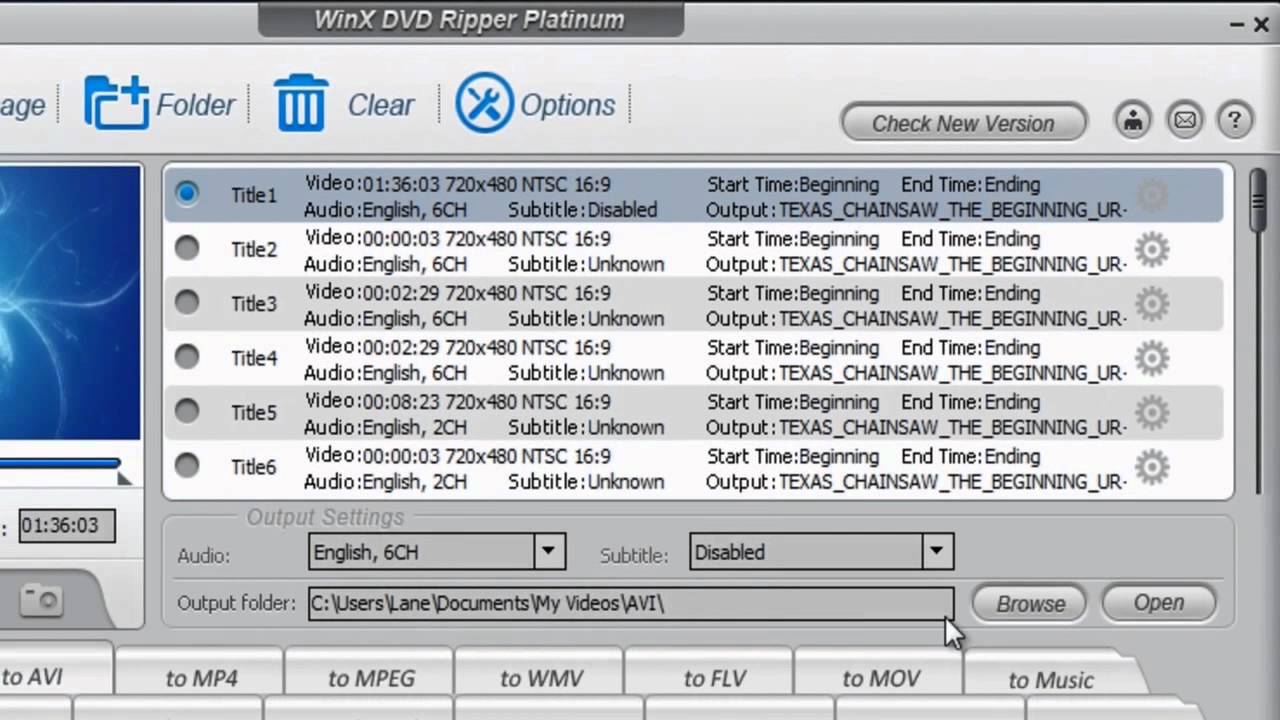Open settings gear for Title5
This screenshot has height=720, width=1280.
pos(1152,412)
